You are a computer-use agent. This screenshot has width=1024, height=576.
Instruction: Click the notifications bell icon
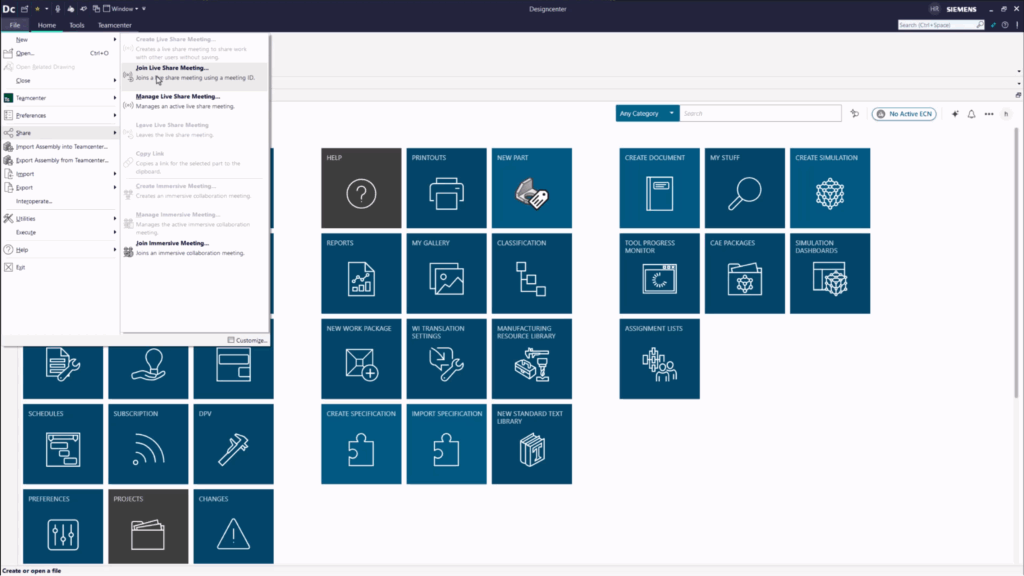[x=971, y=114]
